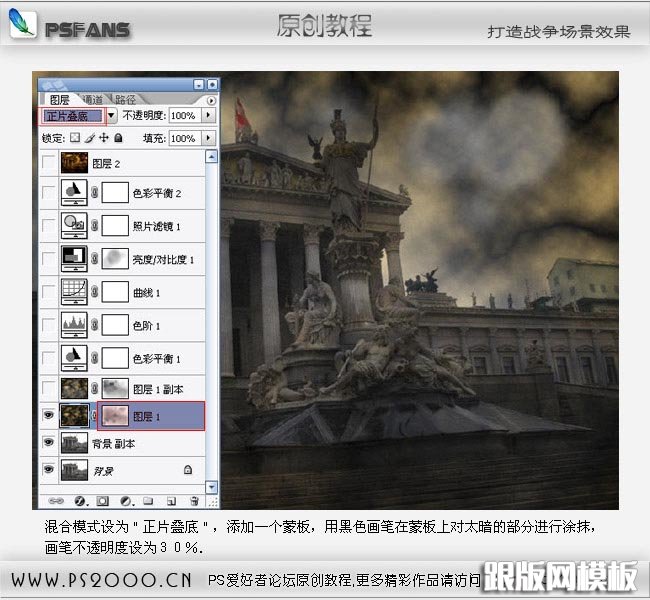Expand the 不透明度 opacity arrow

coord(208,116)
